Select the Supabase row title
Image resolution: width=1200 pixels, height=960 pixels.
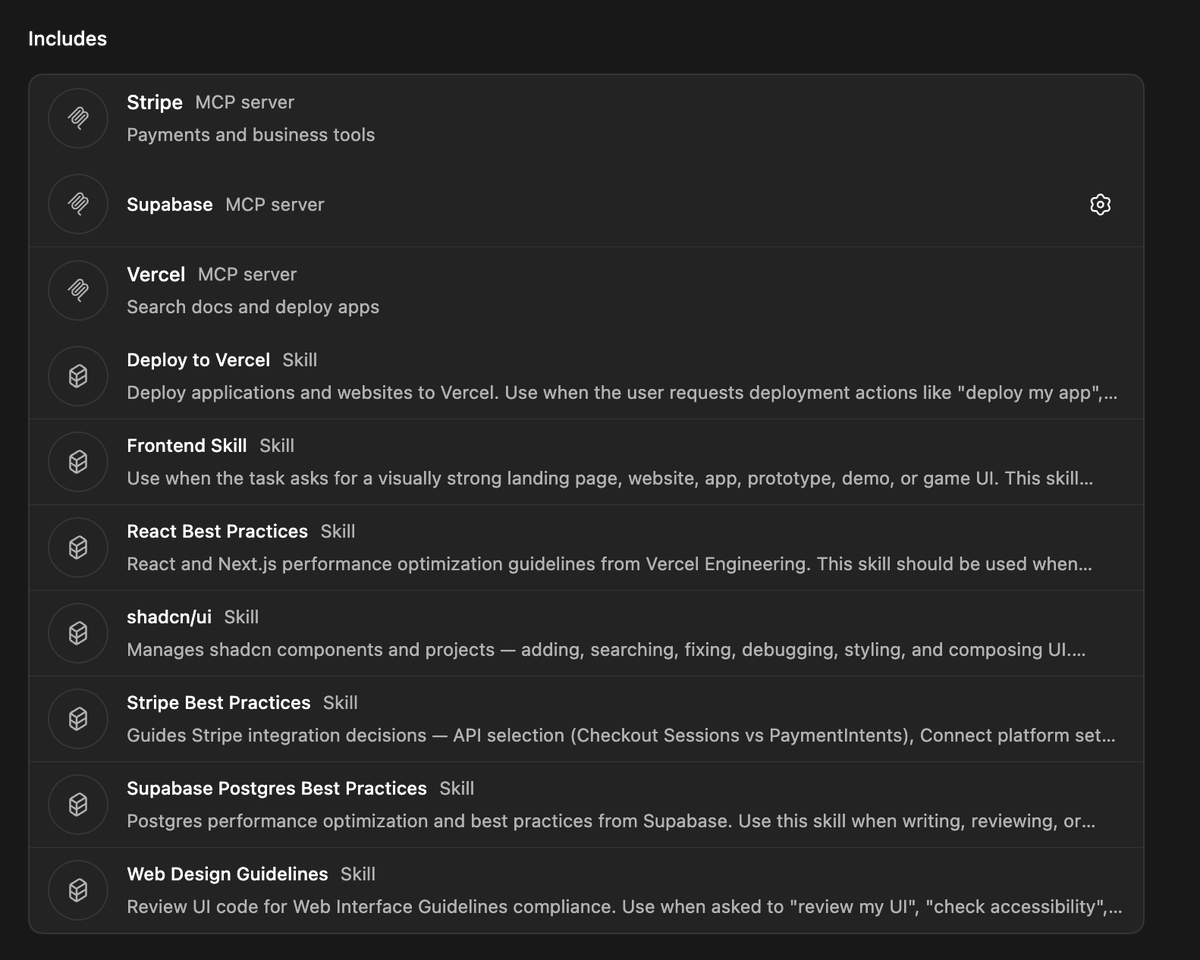click(x=170, y=204)
